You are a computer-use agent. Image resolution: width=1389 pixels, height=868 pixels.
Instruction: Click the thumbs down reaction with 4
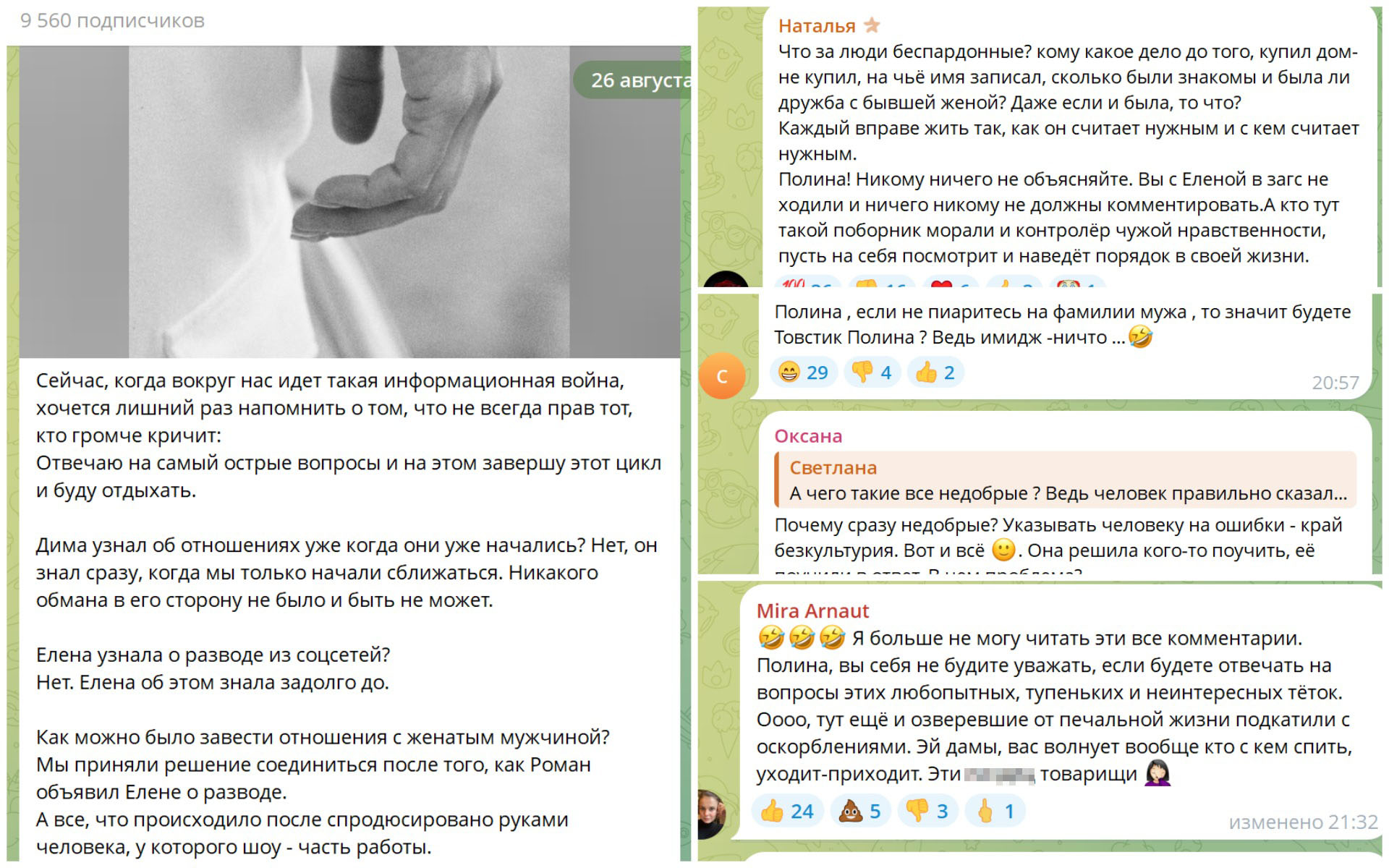[x=872, y=373]
